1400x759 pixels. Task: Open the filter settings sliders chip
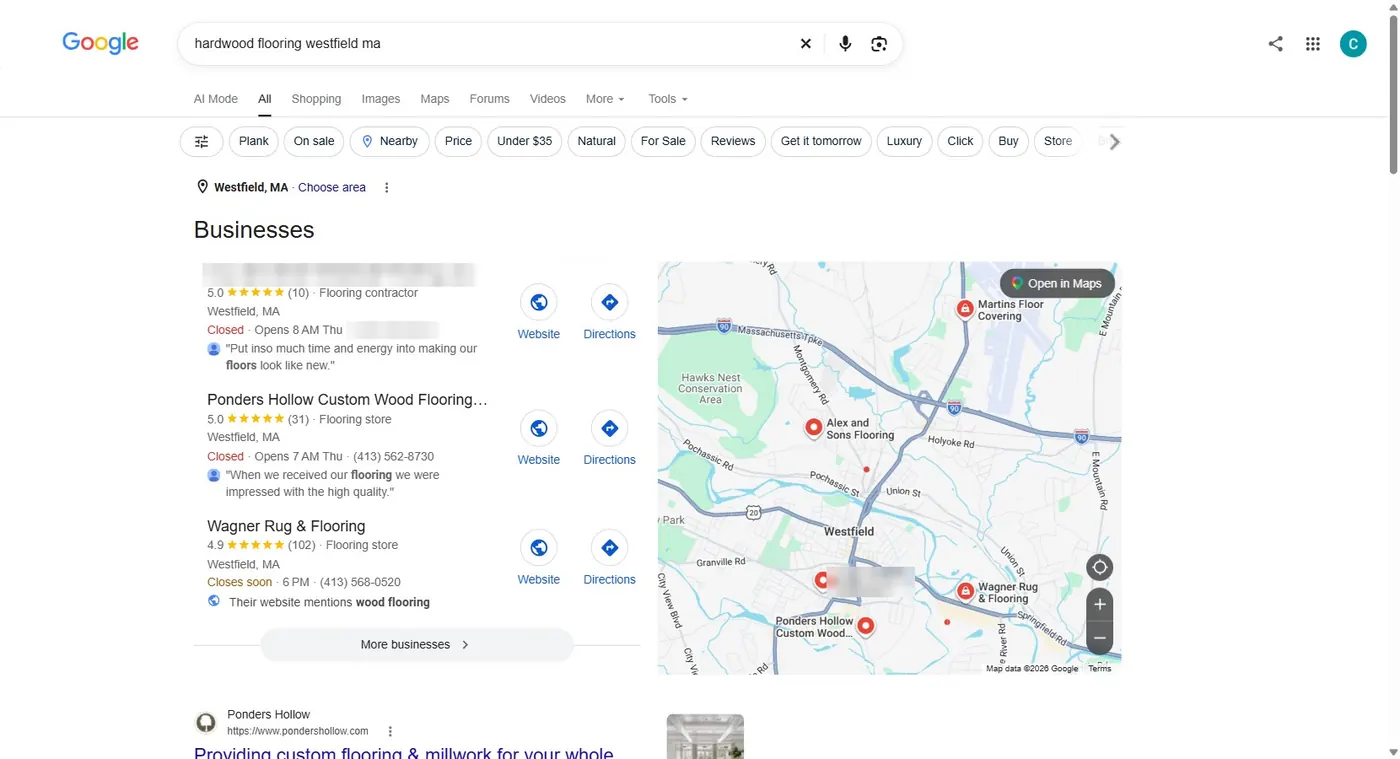(201, 141)
